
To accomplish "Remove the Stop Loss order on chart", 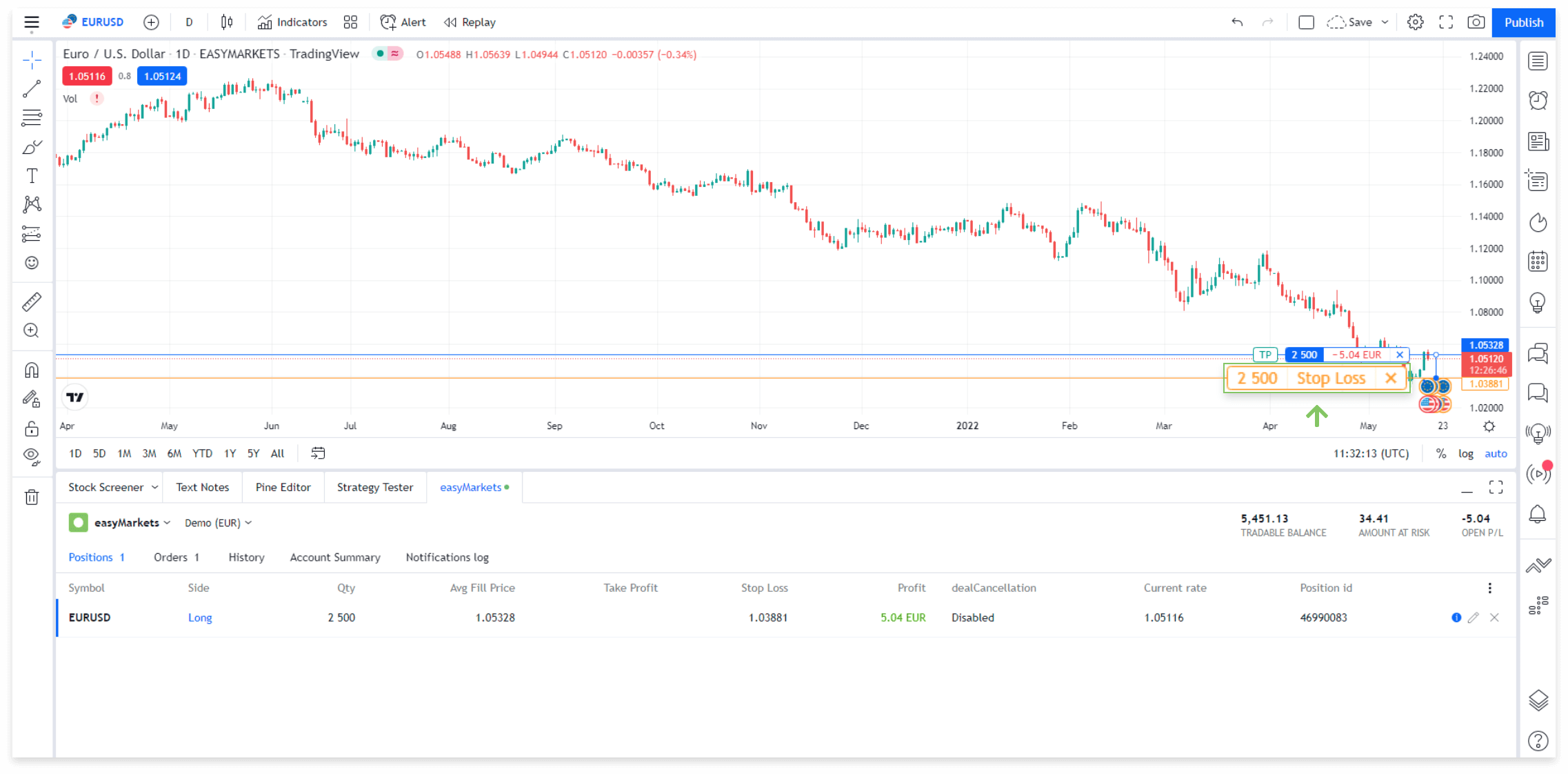I will 1391,378.
